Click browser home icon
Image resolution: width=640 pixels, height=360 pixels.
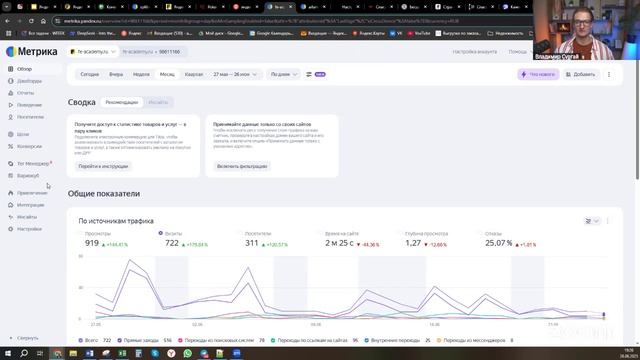pyautogui.click(x=43, y=21)
